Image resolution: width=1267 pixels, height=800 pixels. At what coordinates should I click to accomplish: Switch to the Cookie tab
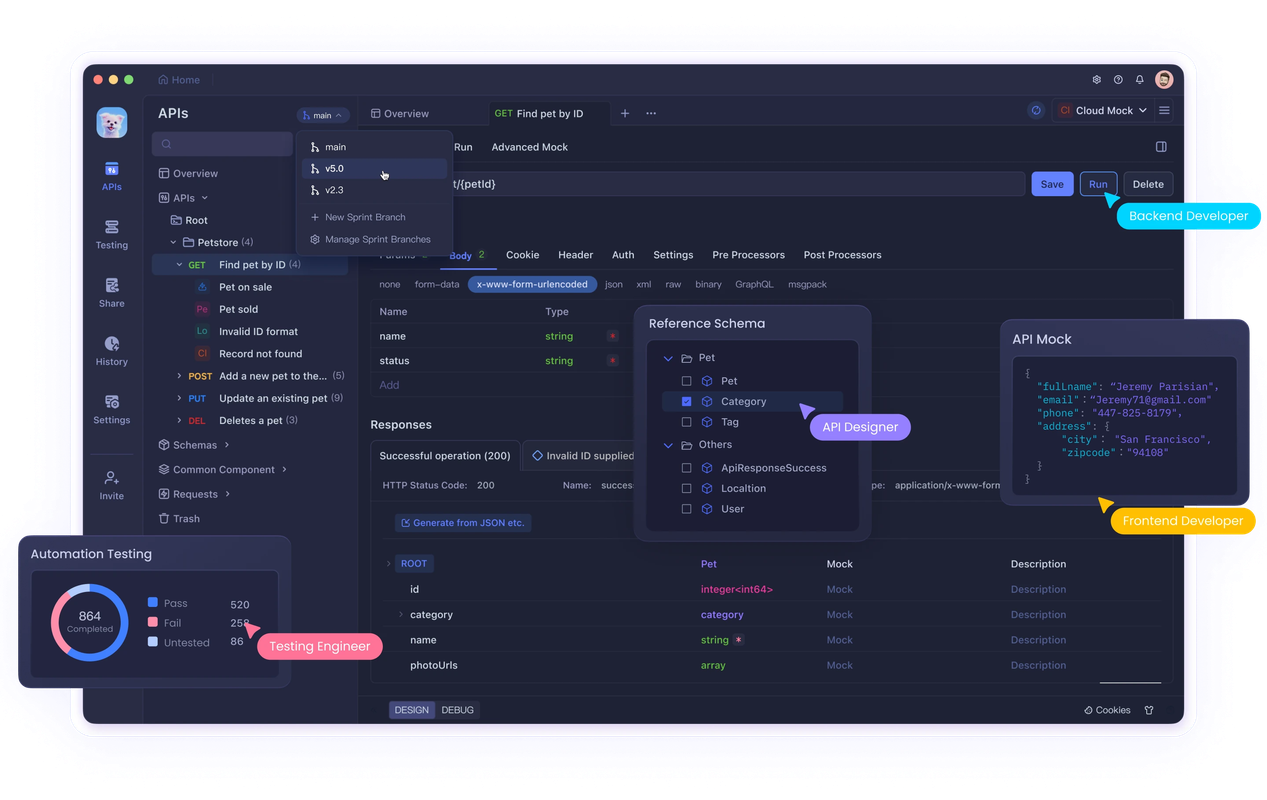click(522, 255)
